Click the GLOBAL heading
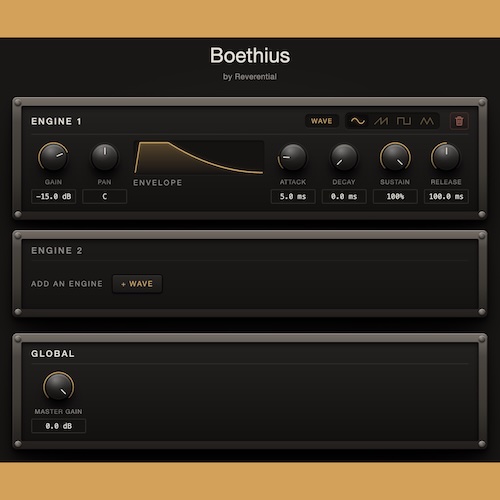The height and width of the screenshot is (500, 500). pyautogui.click(x=53, y=354)
